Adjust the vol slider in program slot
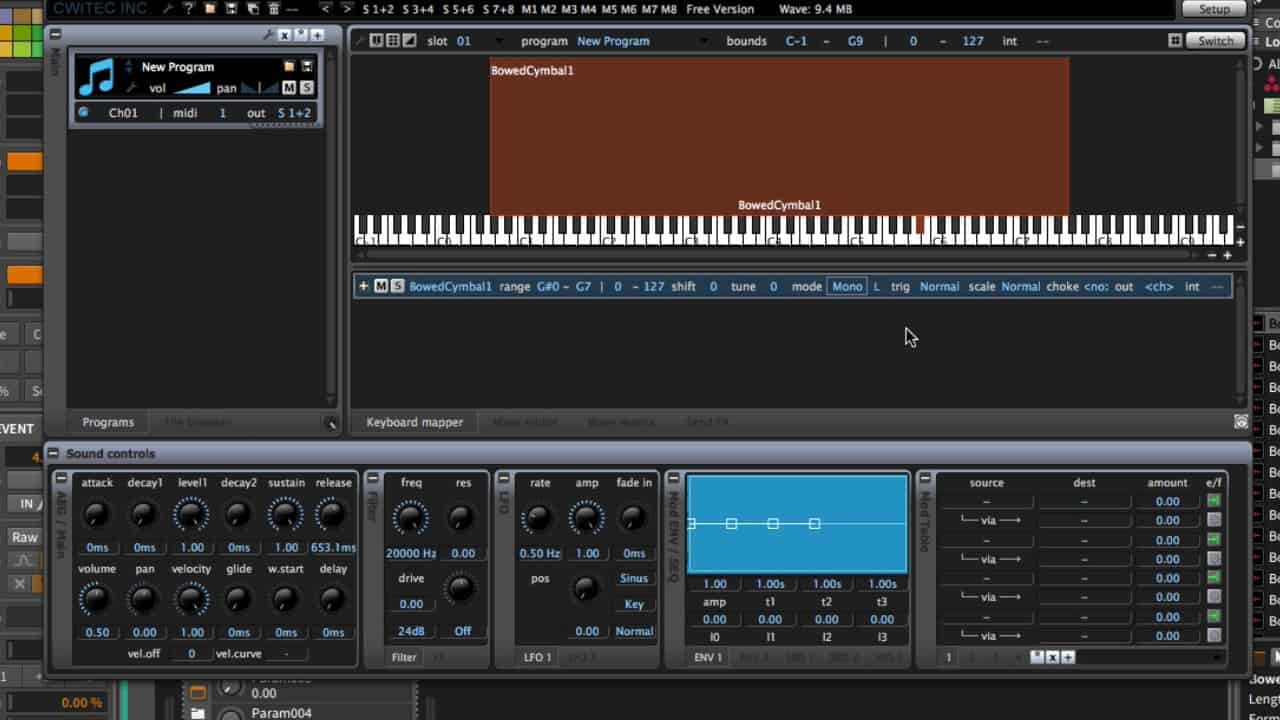This screenshot has width=1280, height=720. [190, 88]
